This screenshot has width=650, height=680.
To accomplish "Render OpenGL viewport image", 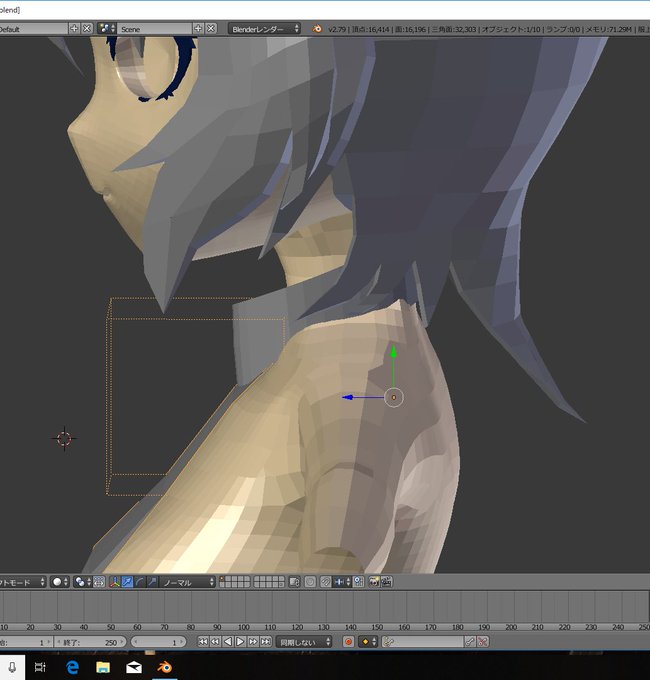I will (374, 582).
